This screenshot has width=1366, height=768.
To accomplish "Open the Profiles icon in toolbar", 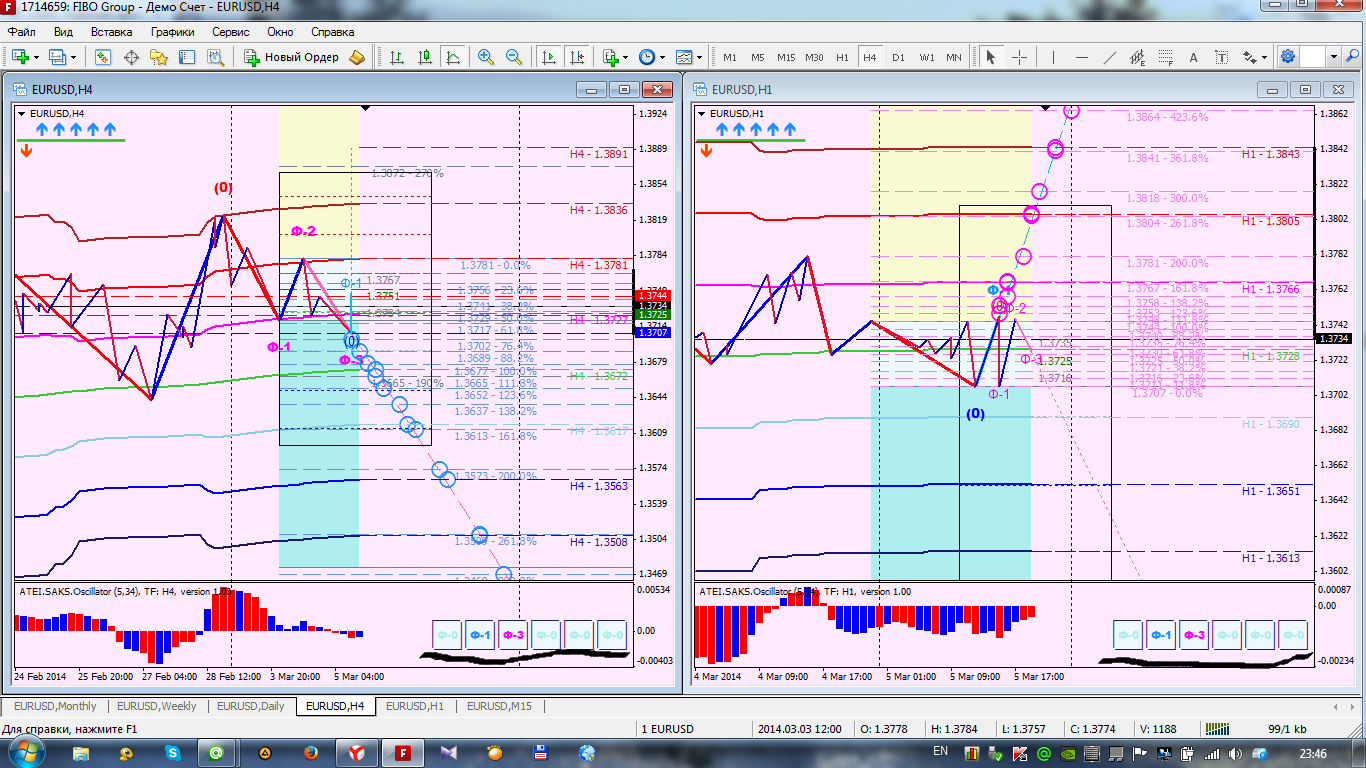I will [x=57, y=57].
